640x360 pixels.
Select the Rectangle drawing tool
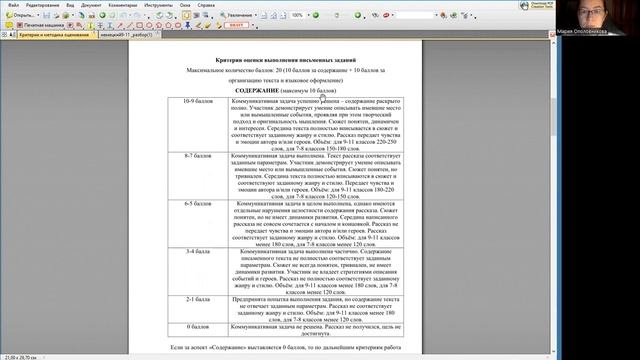click(x=139, y=25)
